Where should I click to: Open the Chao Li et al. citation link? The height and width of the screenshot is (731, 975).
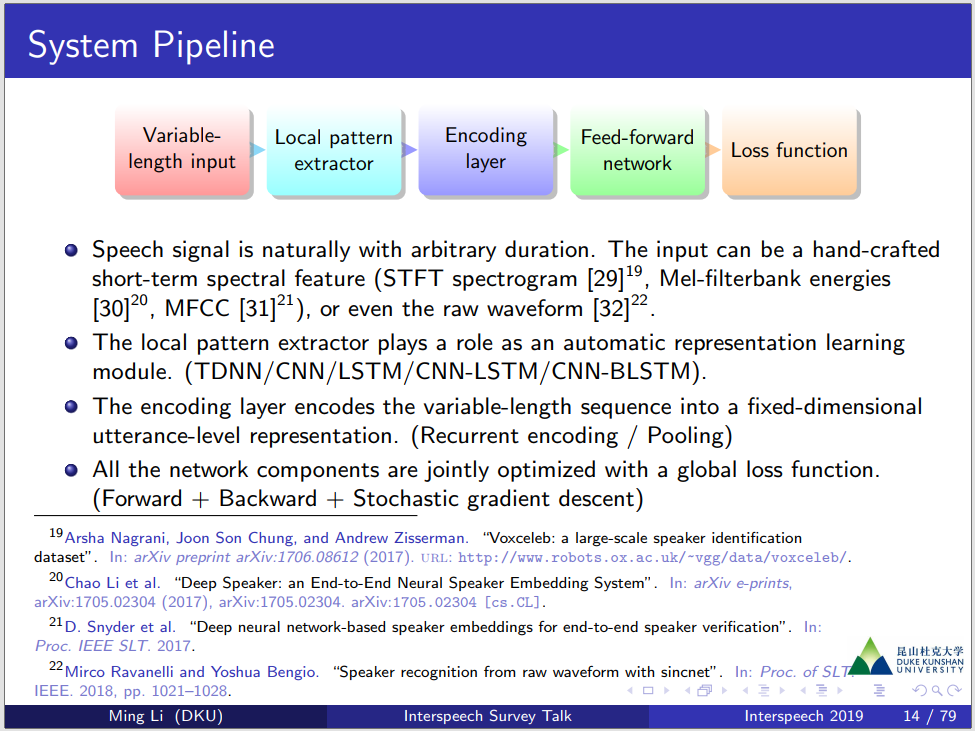click(x=113, y=583)
